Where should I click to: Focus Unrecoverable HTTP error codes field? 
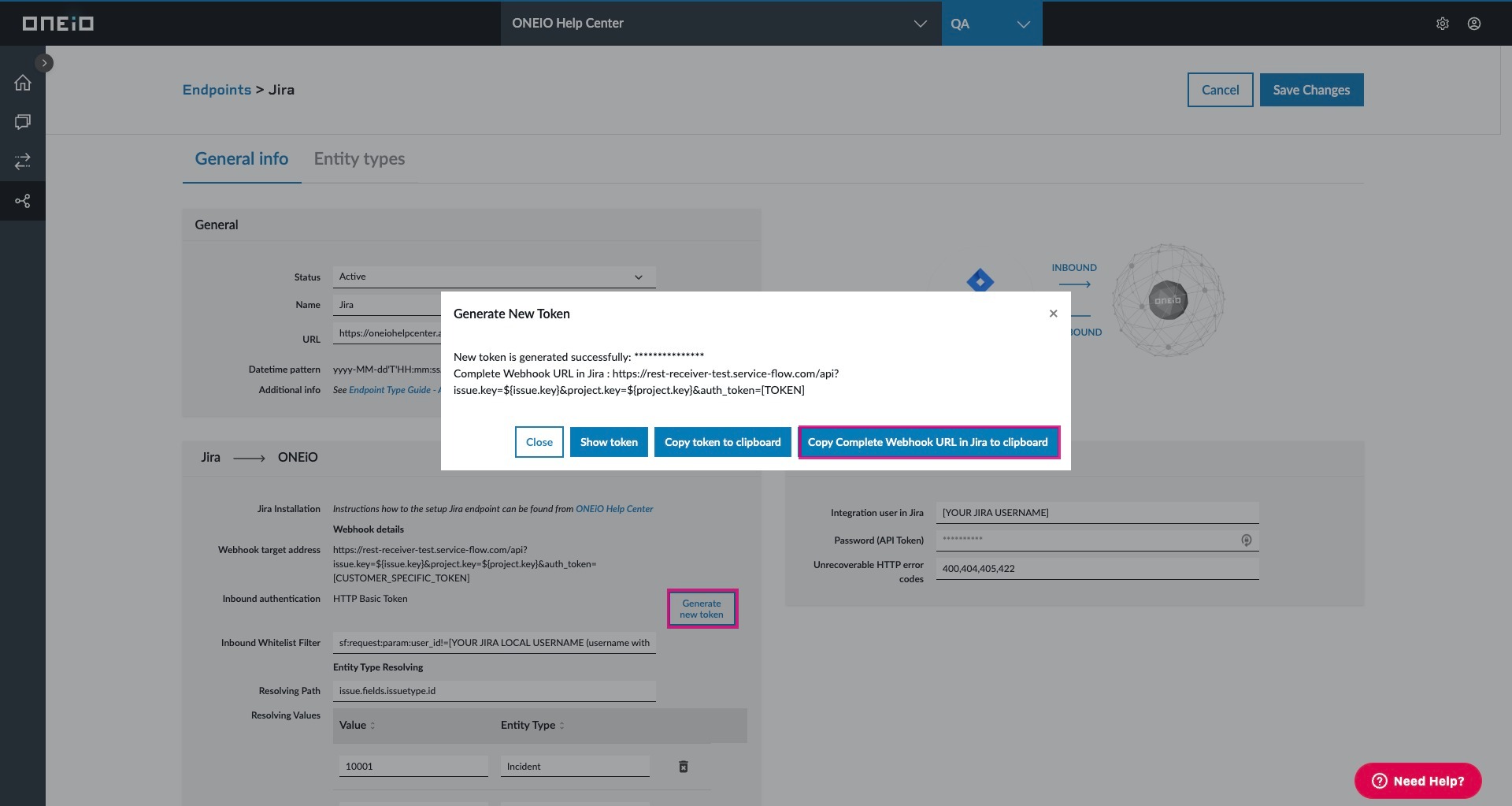click(x=1097, y=569)
